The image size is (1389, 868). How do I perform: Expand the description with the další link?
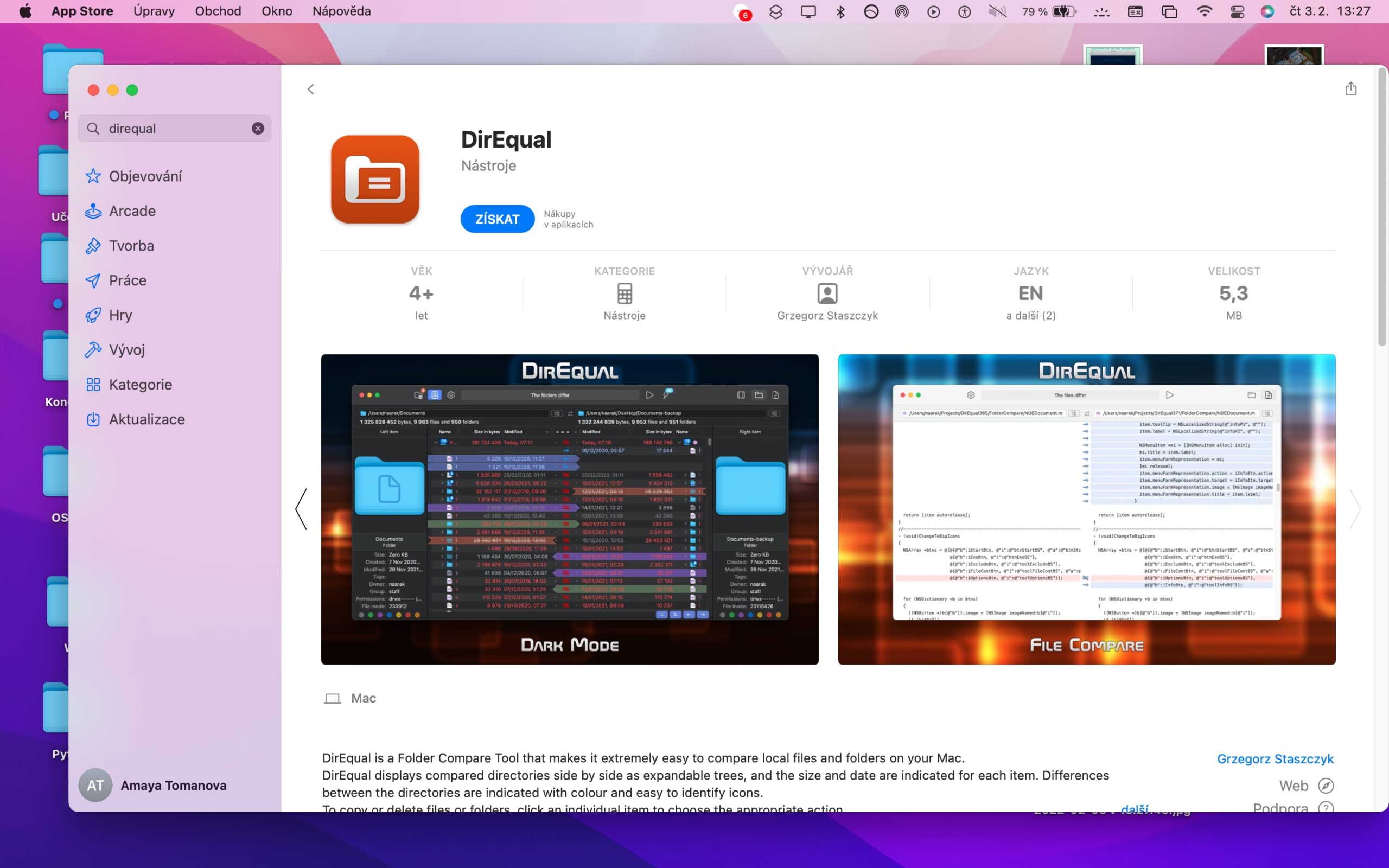1134,808
